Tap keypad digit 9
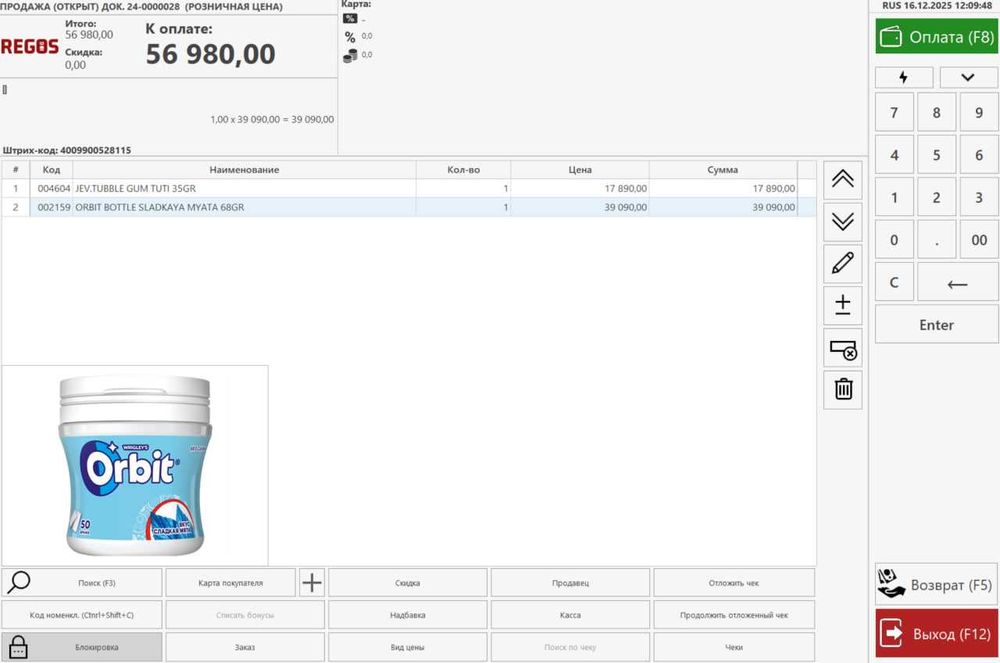Image resolution: width=1000 pixels, height=663 pixels. 979,112
